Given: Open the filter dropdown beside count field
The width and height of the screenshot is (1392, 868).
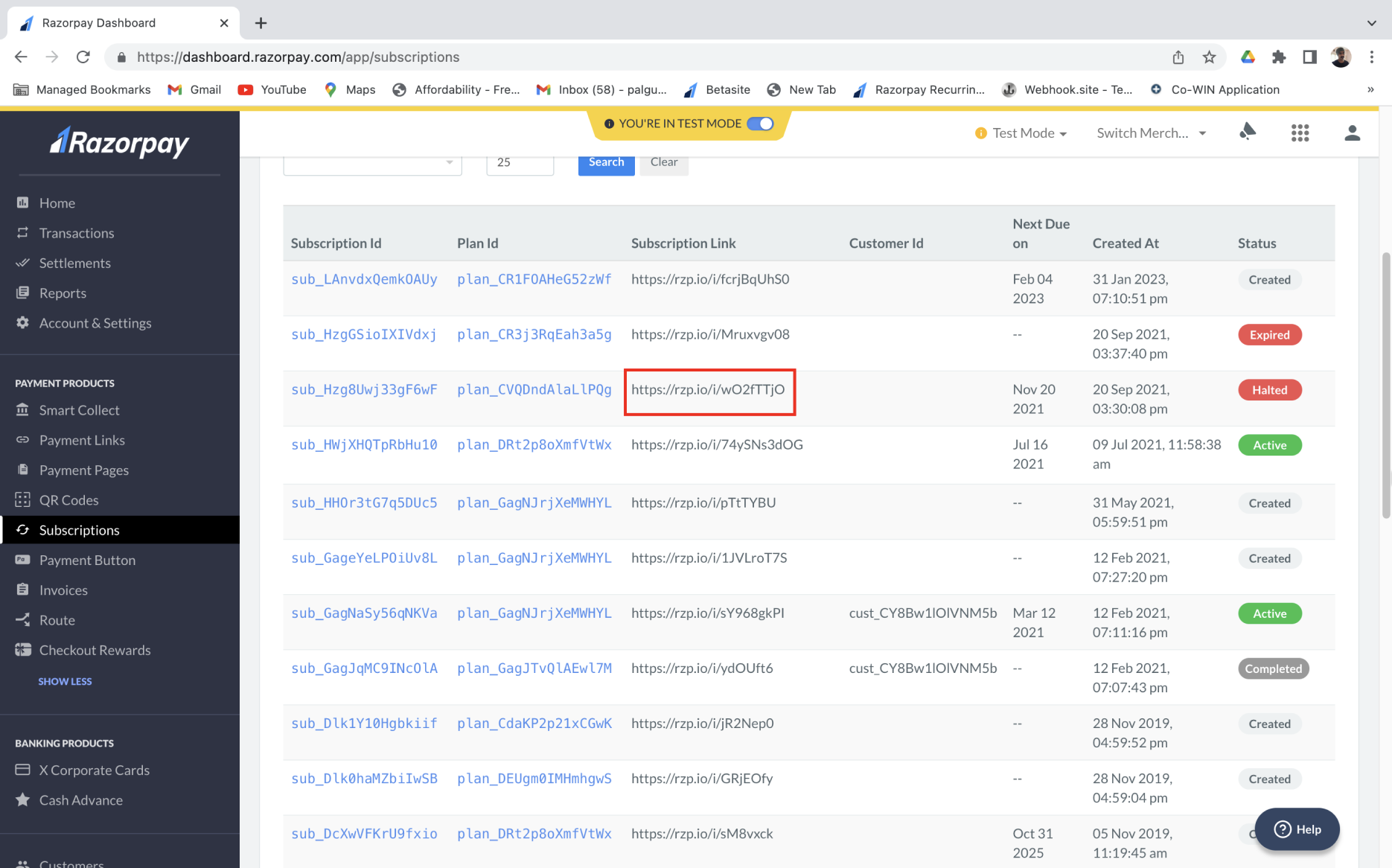Looking at the screenshot, I should (x=372, y=163).
